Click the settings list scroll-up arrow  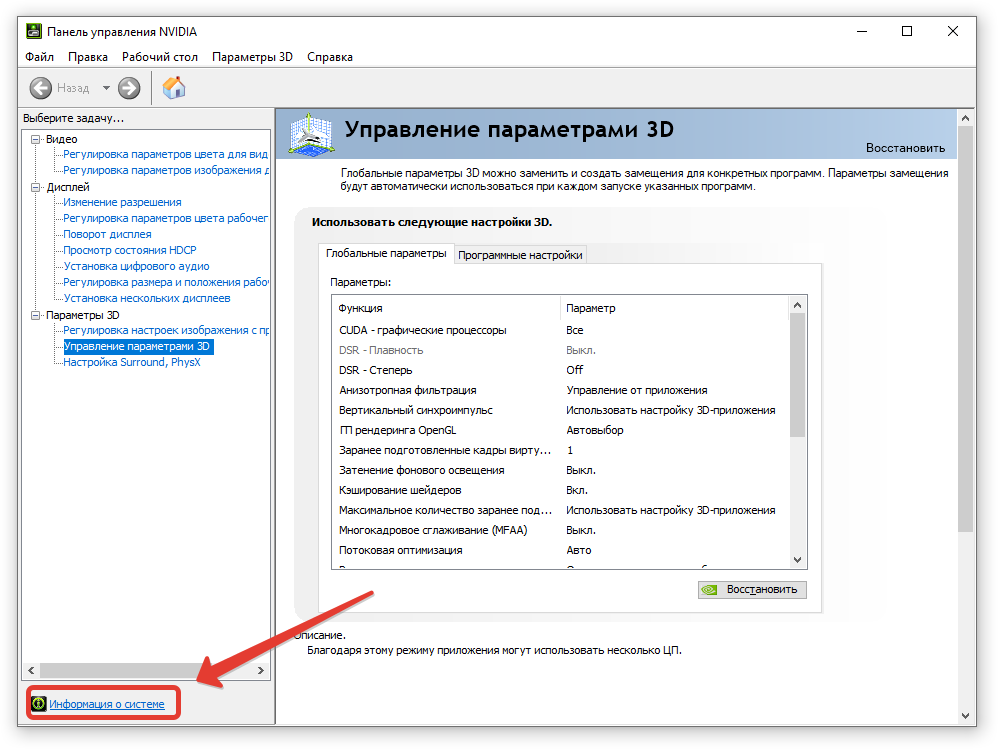(x=798, y=305)
